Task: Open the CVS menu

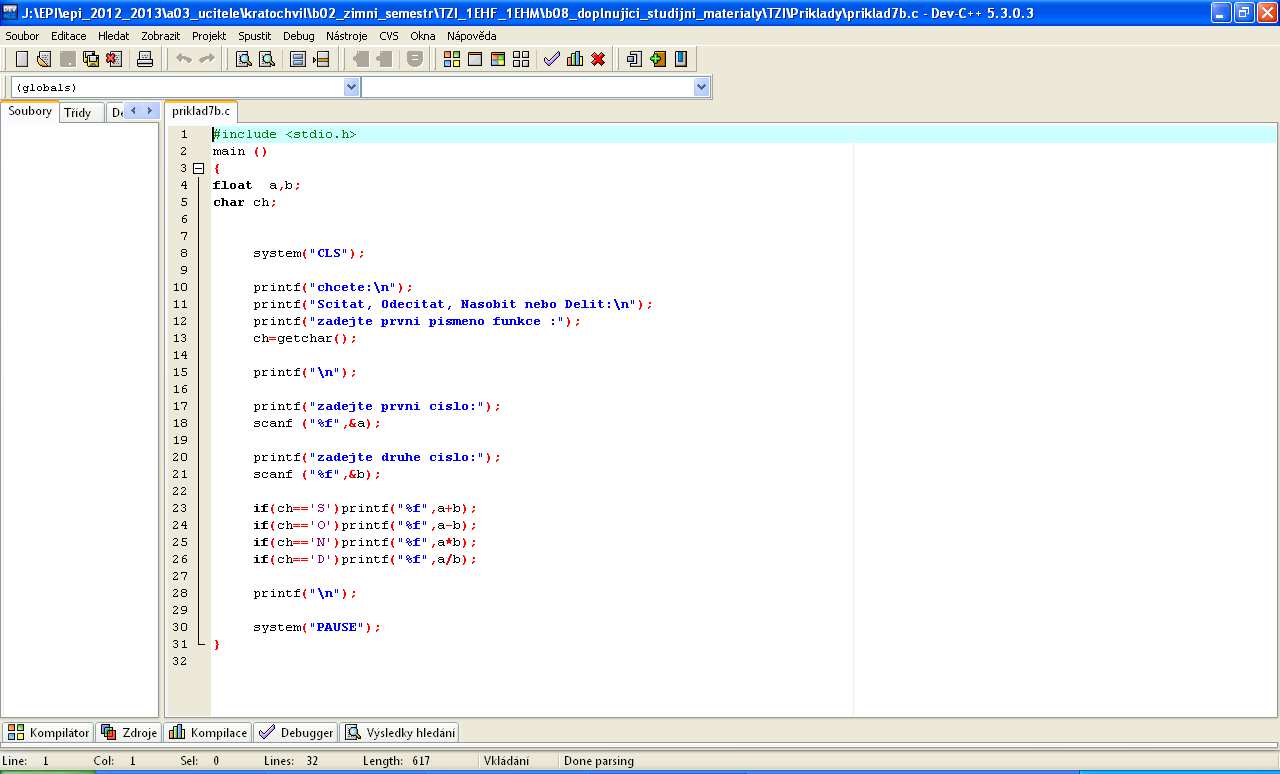Action: [389, 36]
